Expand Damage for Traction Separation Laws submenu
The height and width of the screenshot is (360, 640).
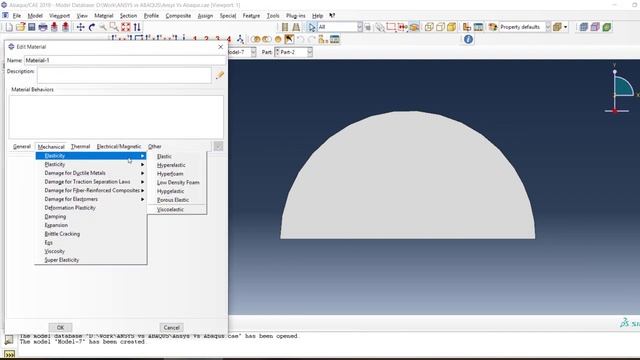click(x=91, y=182)
